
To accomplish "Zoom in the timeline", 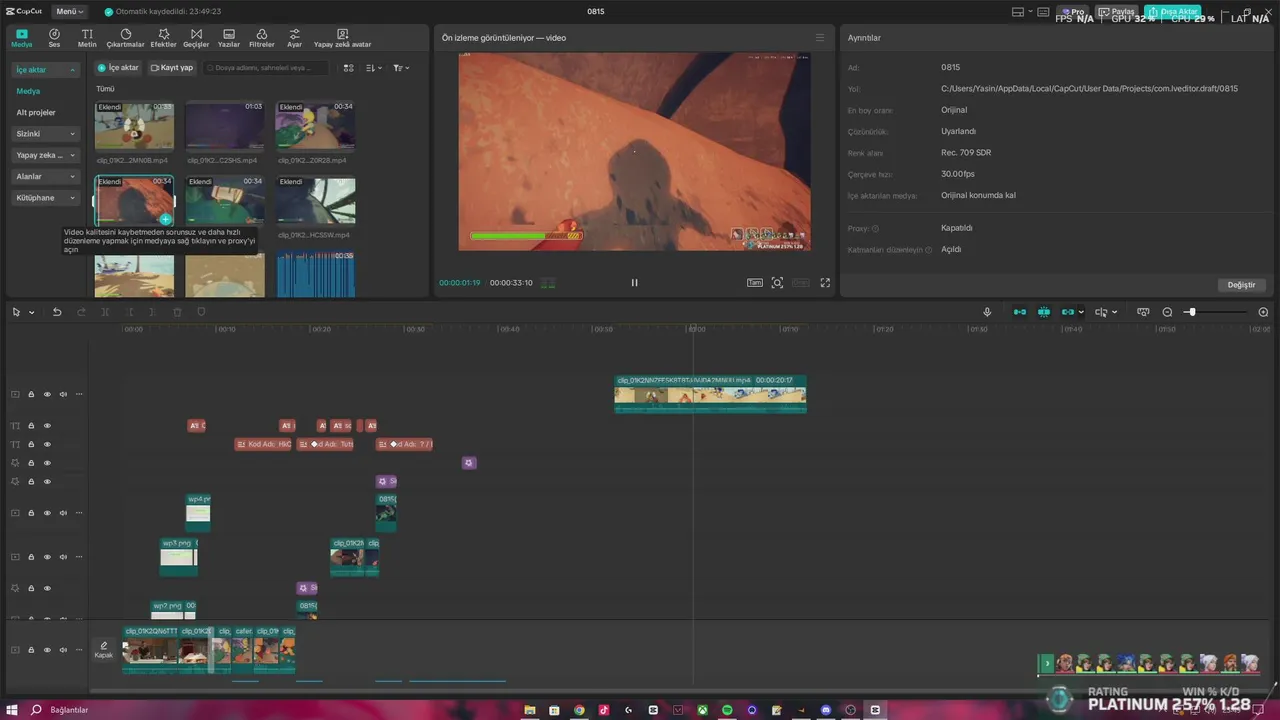I will click(x=1263, y=312).
